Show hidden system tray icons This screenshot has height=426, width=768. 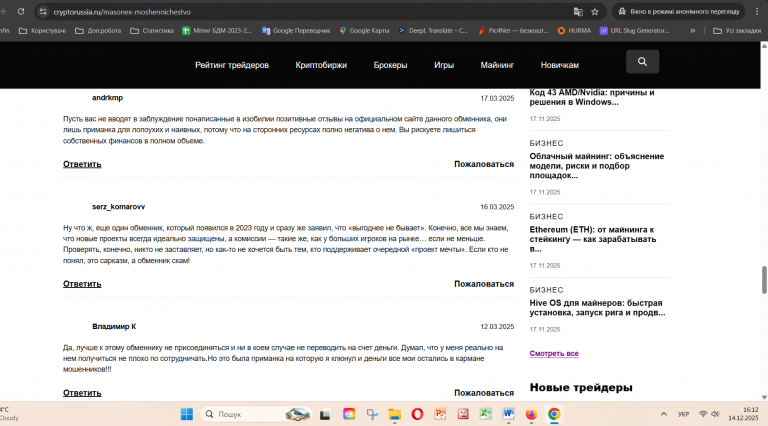[664, 414]
